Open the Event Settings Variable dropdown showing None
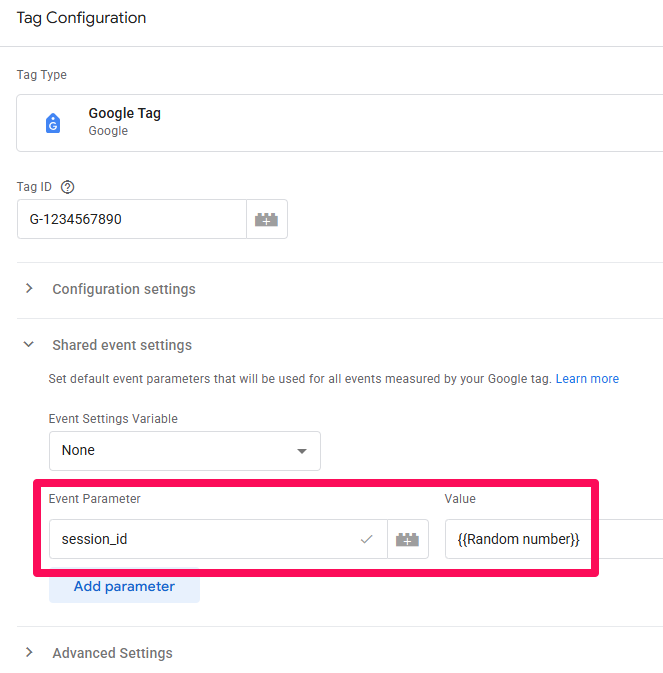 point(184,451)
